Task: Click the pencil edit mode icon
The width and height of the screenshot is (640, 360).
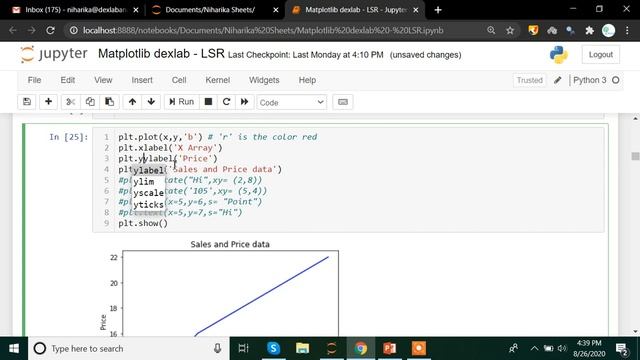Action: pos(558,80)
